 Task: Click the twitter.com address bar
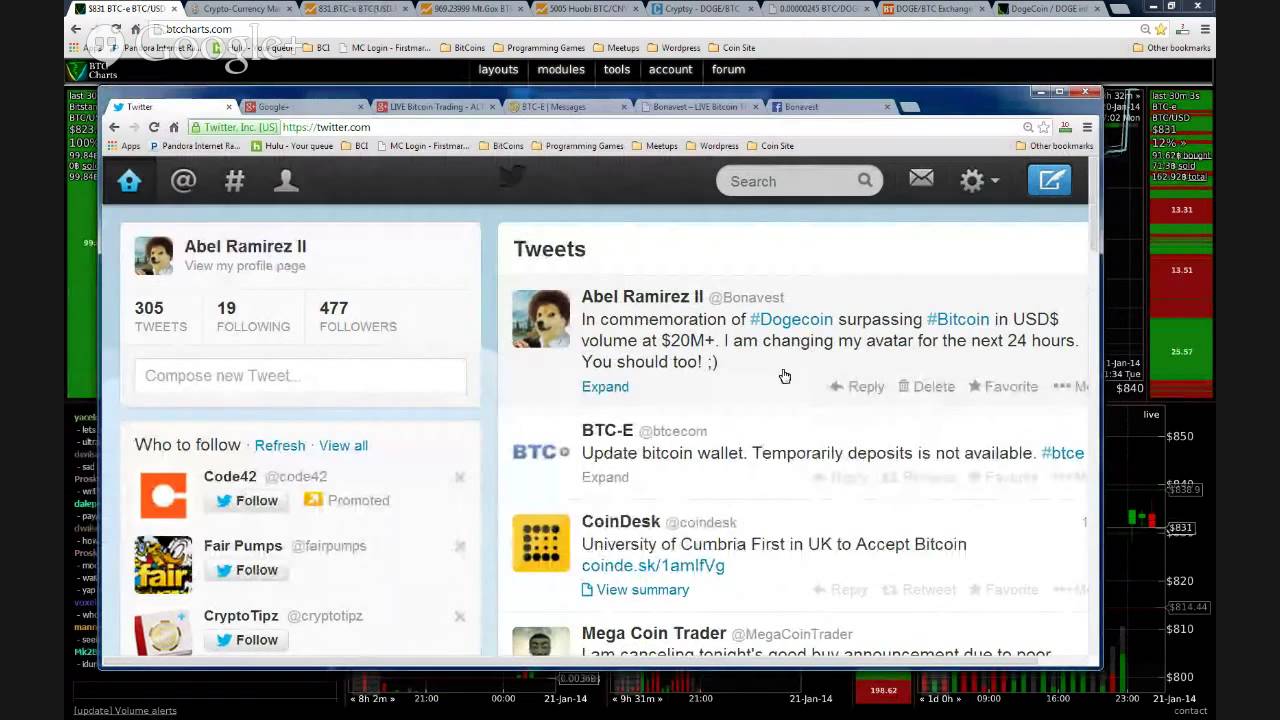(600, 127)
